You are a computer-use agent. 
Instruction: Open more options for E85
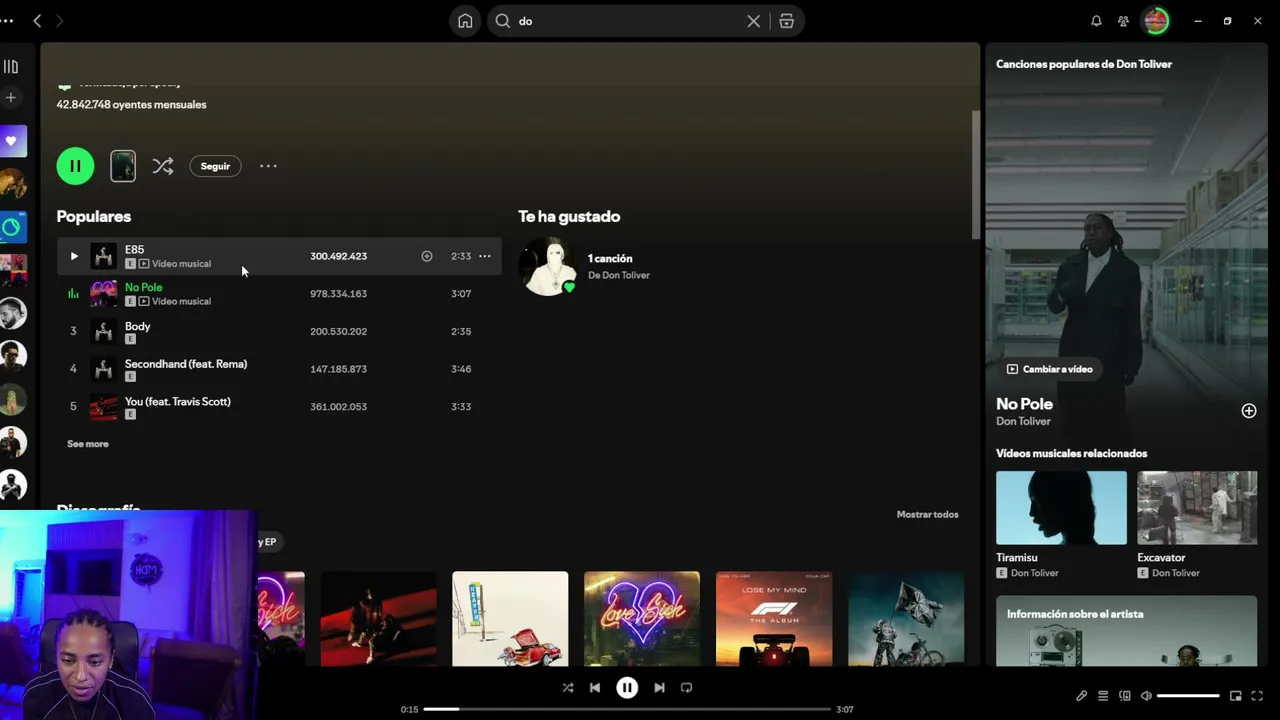485,256
